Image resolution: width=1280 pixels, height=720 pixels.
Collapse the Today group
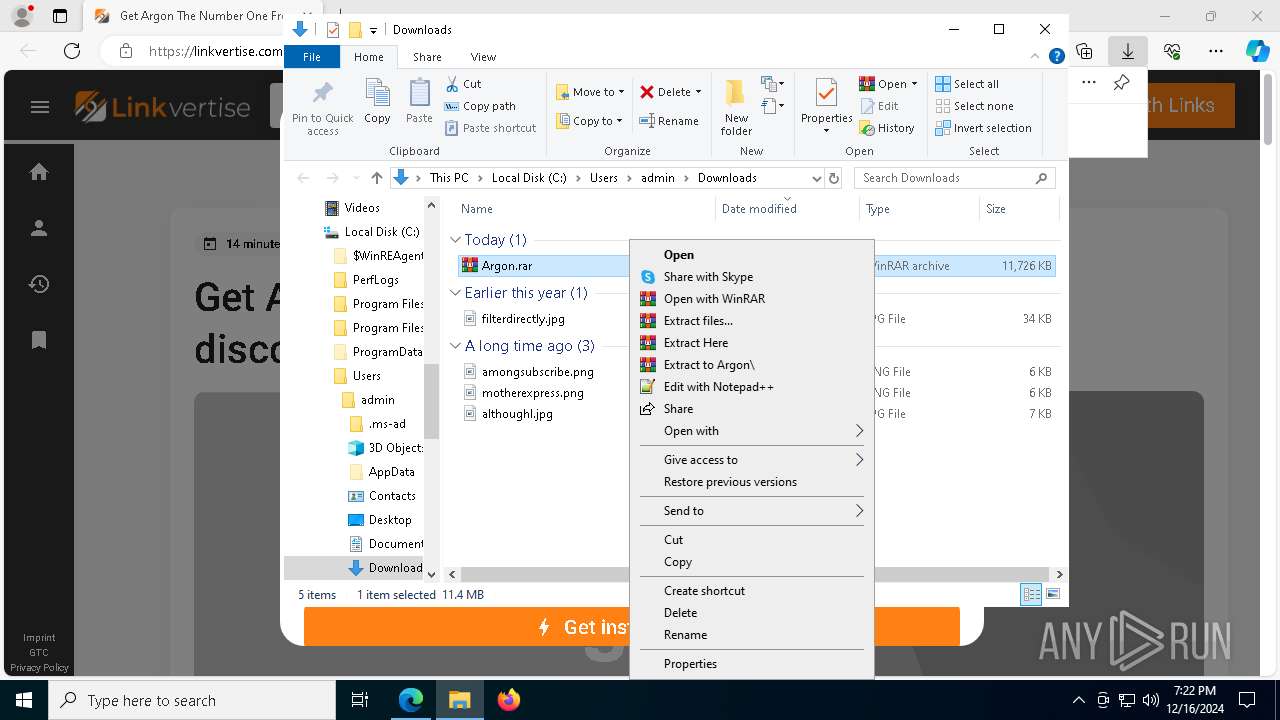click(456, 240)
